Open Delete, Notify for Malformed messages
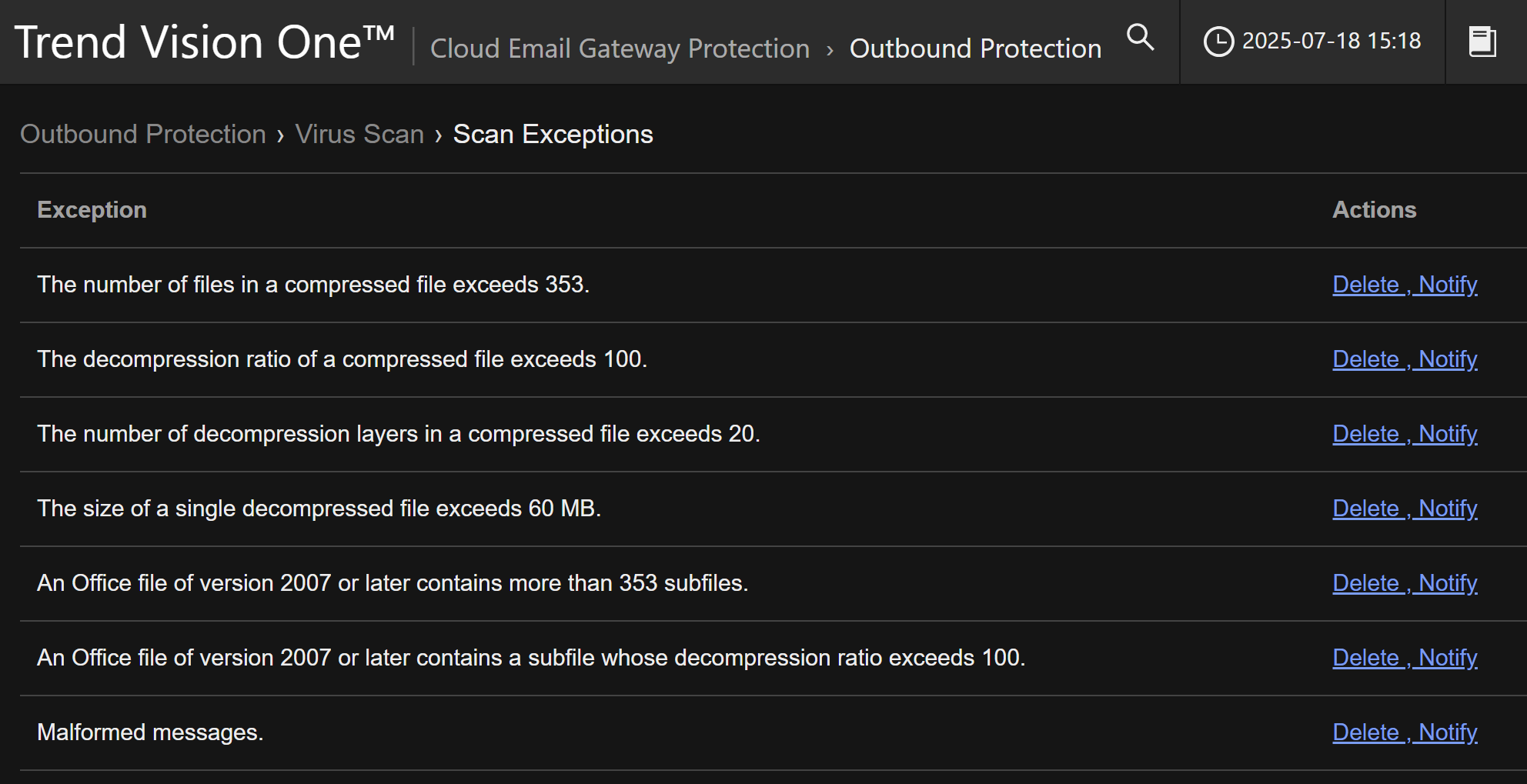The height and width of the screenshot is (784, 1527). (x=1405, y=732)
